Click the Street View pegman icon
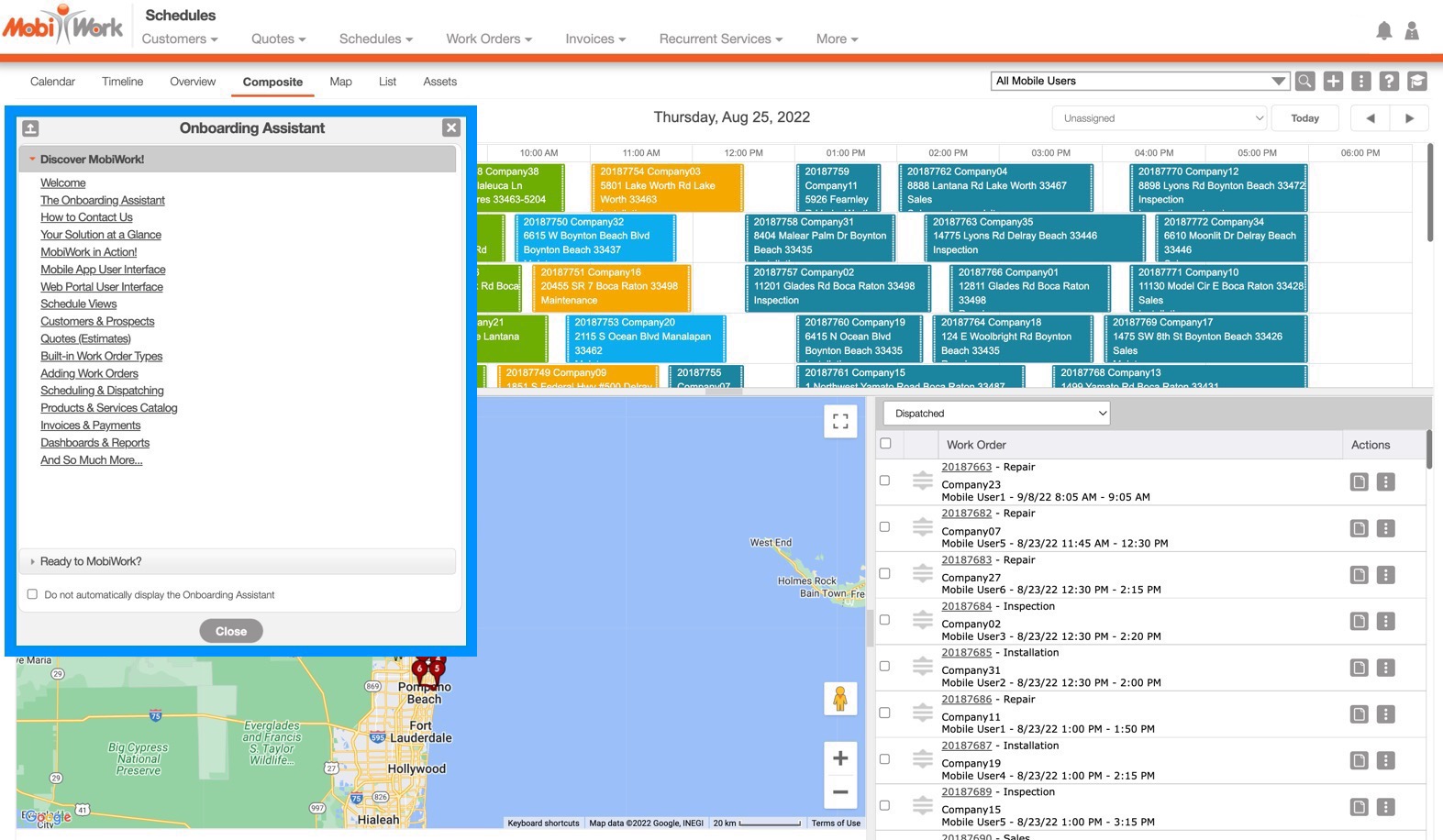This screenshot has height=840, width=1443. click(x=839, y=700)
